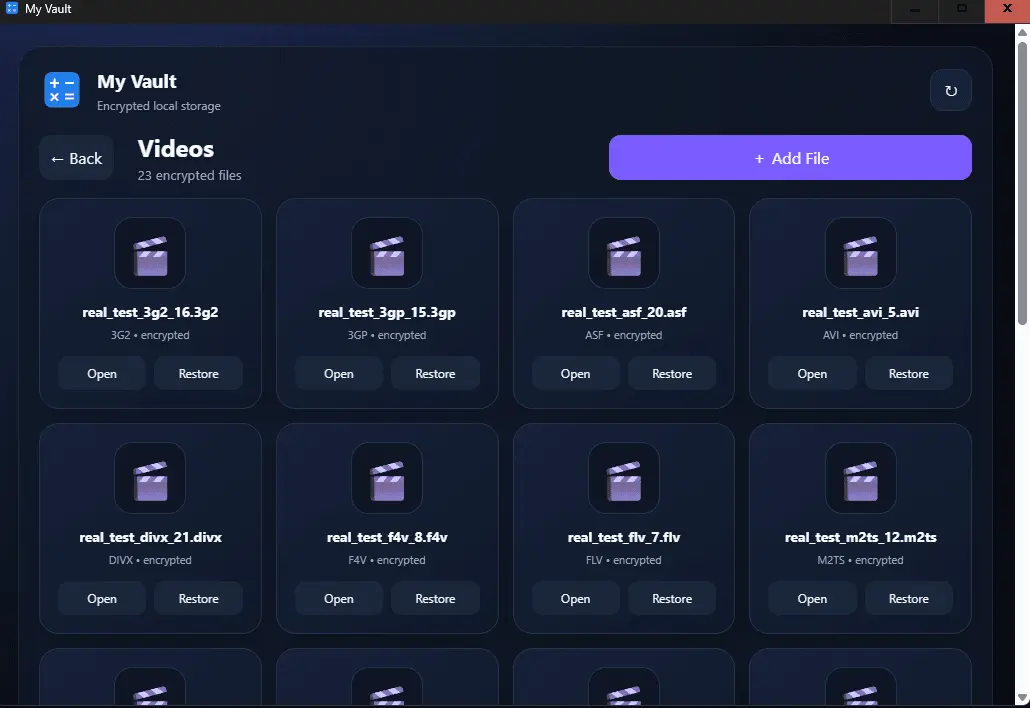Screen dimensions: 1030x708
Task: Open real_test_f4v_8.f4v
Action: pos(338,598)
